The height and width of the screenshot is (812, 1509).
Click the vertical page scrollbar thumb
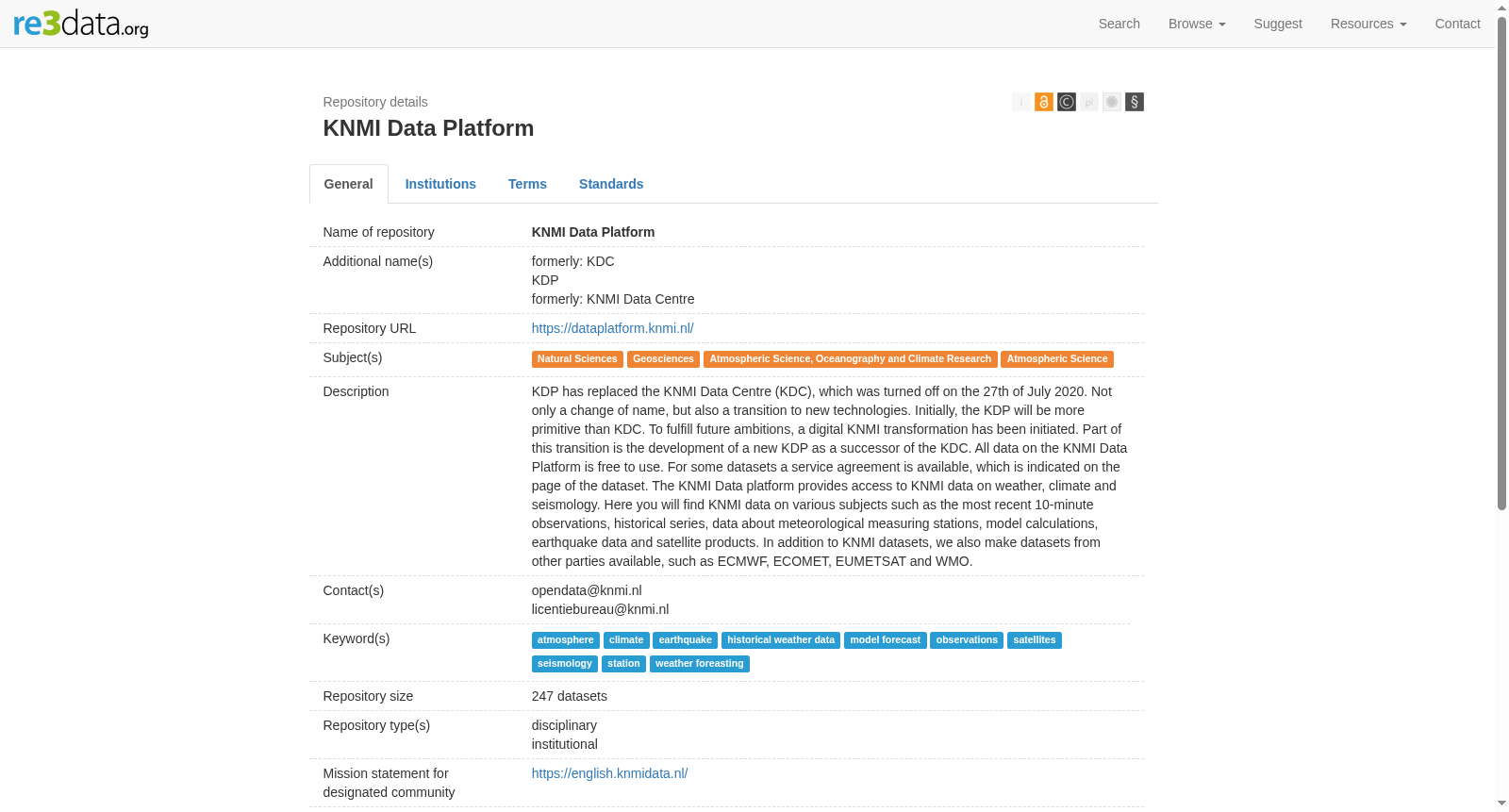(x=1502, y=262)
